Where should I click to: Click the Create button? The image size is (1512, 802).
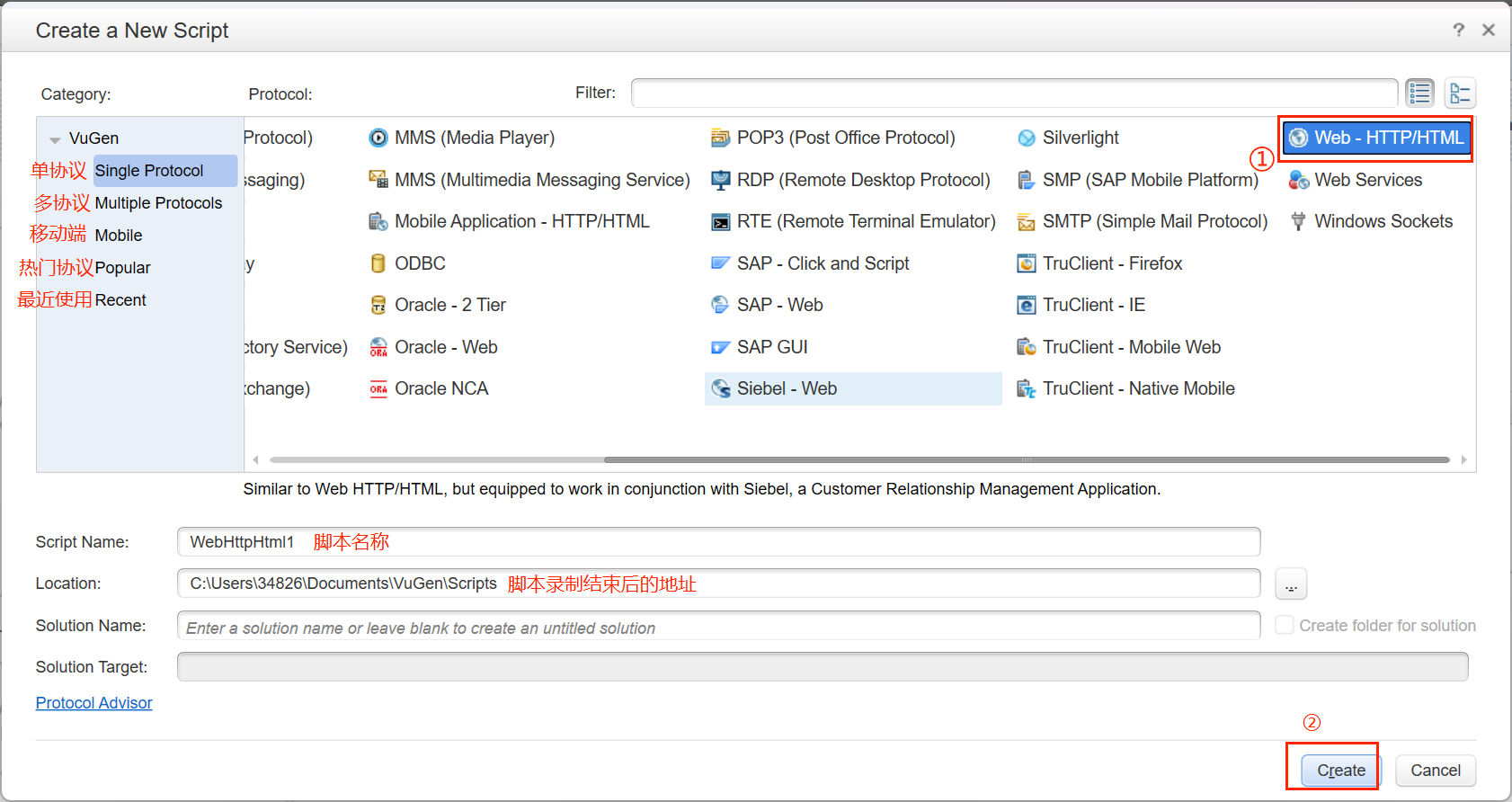tap(1340, 771)
